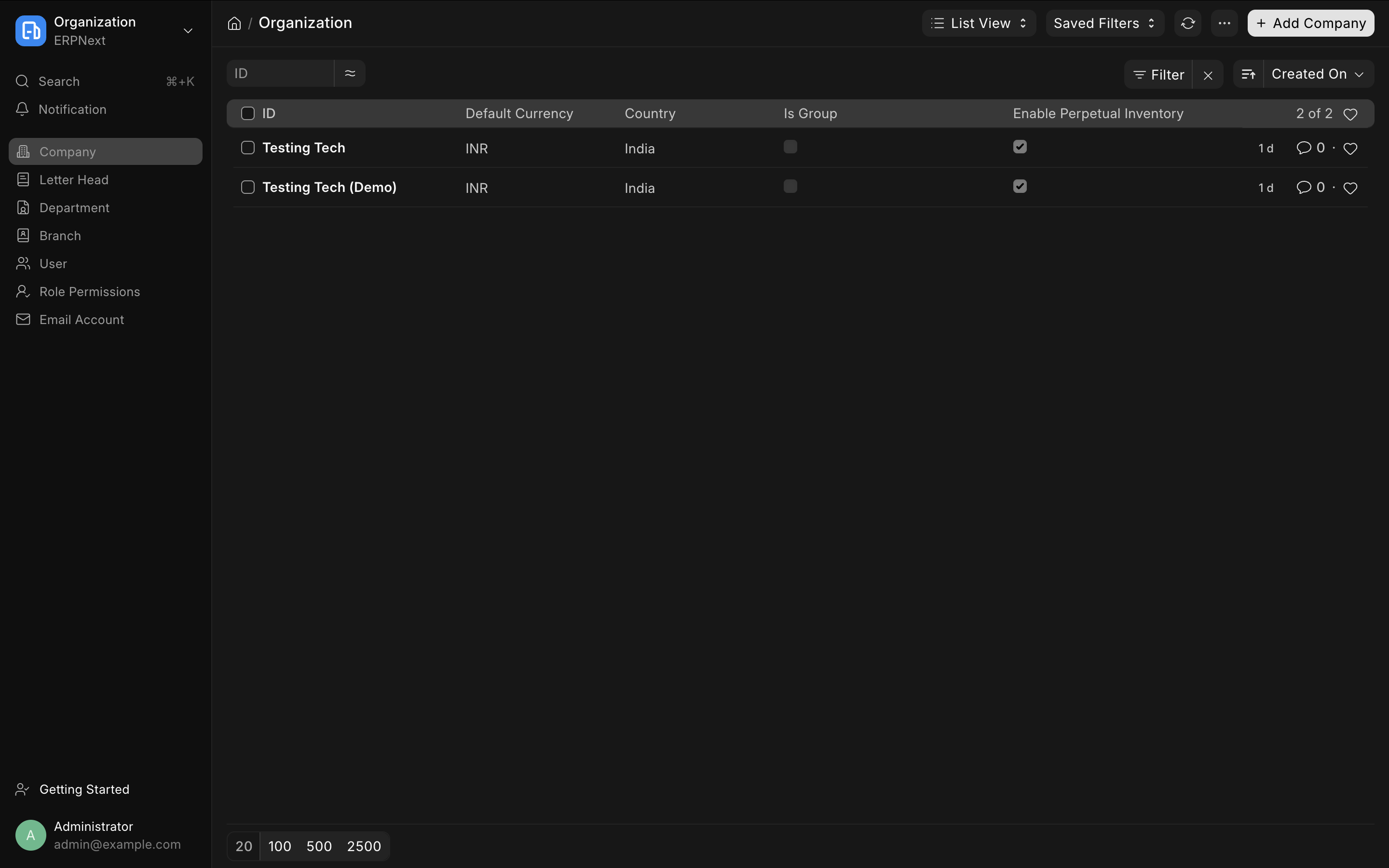
Task: Click the Filter button
Action: [x=1158, y=75]
